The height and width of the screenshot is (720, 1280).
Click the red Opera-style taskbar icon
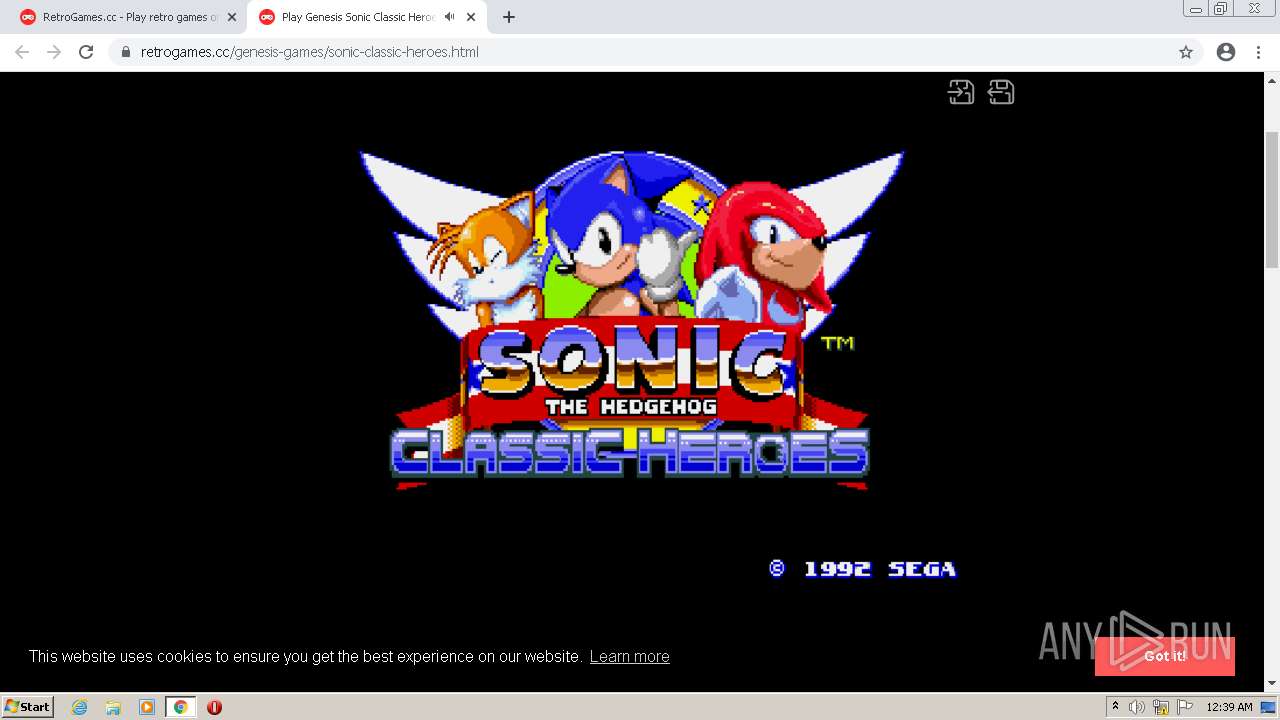pyautogui.click(x=214, y=707)
